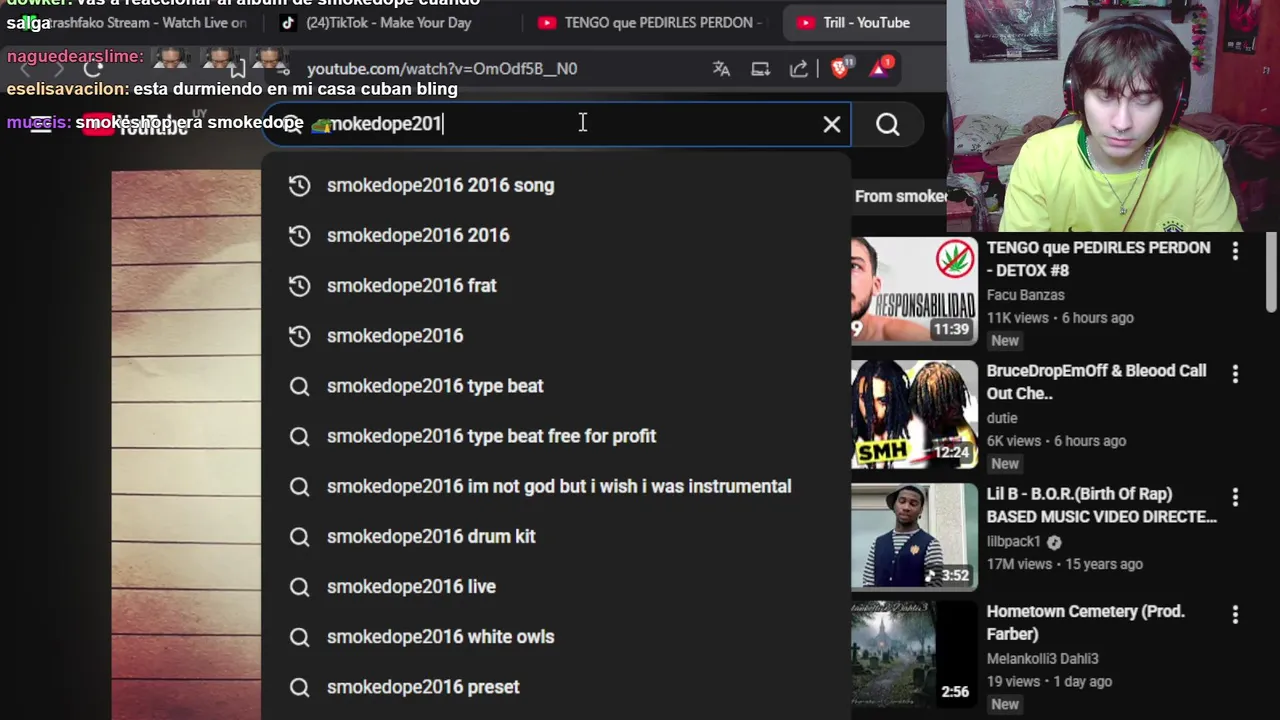Click the YouTube hamburger menu icon
Image resolution: width=1280 pixels, height=720 pixels.
click(40, 125)
